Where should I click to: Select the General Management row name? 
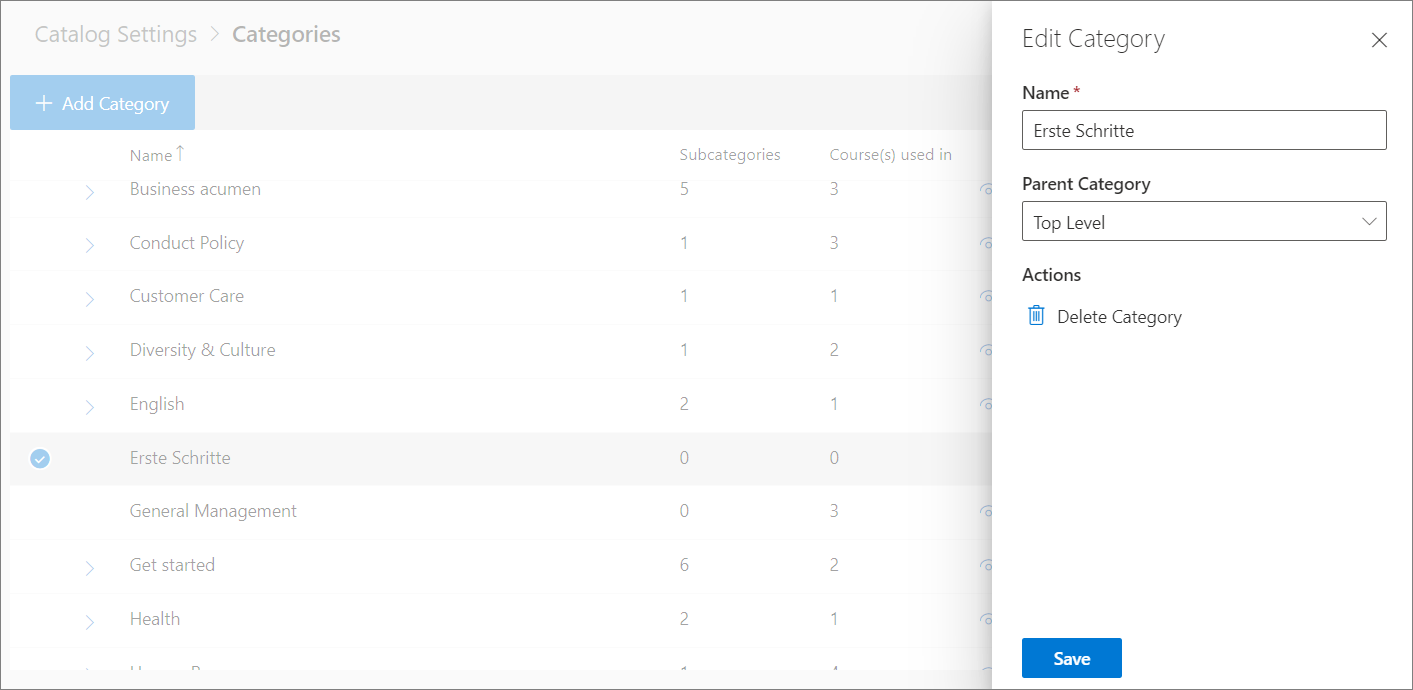pyautogui.click(x=213, y=511)
